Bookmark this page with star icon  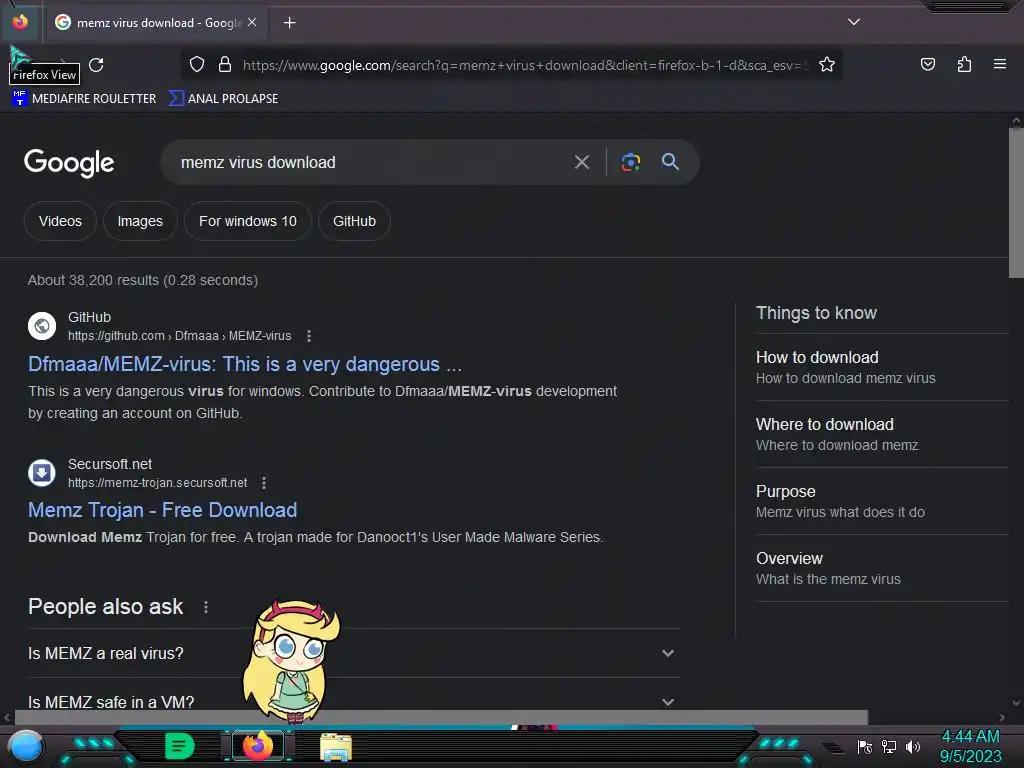point(827,65)
